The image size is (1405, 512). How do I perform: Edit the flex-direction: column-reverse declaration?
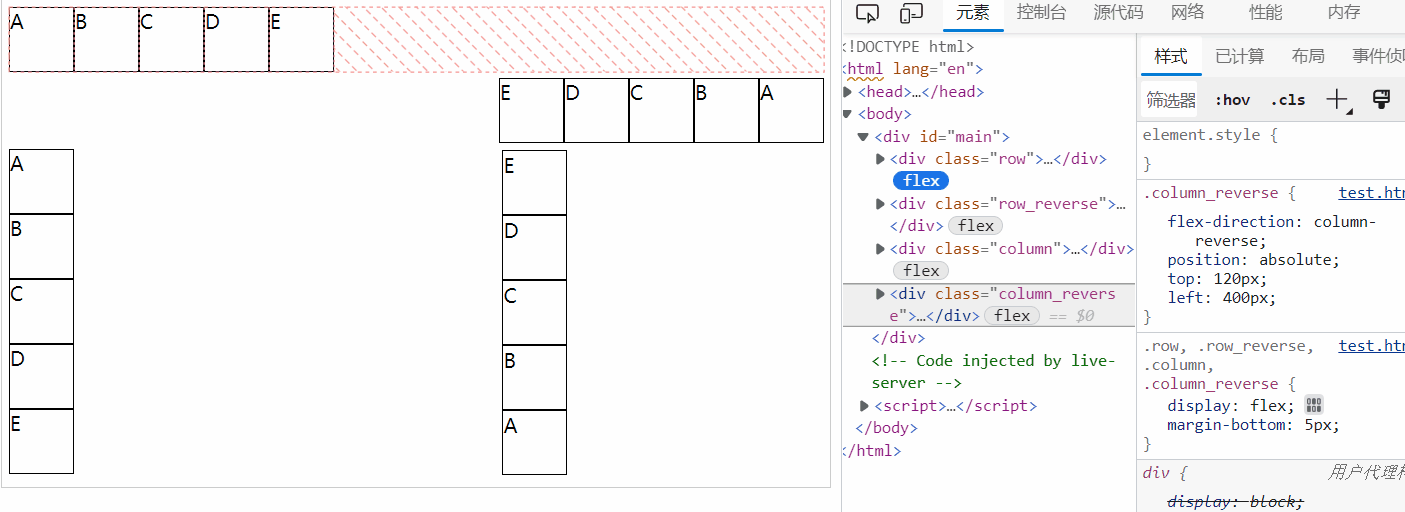[1272, 231]
